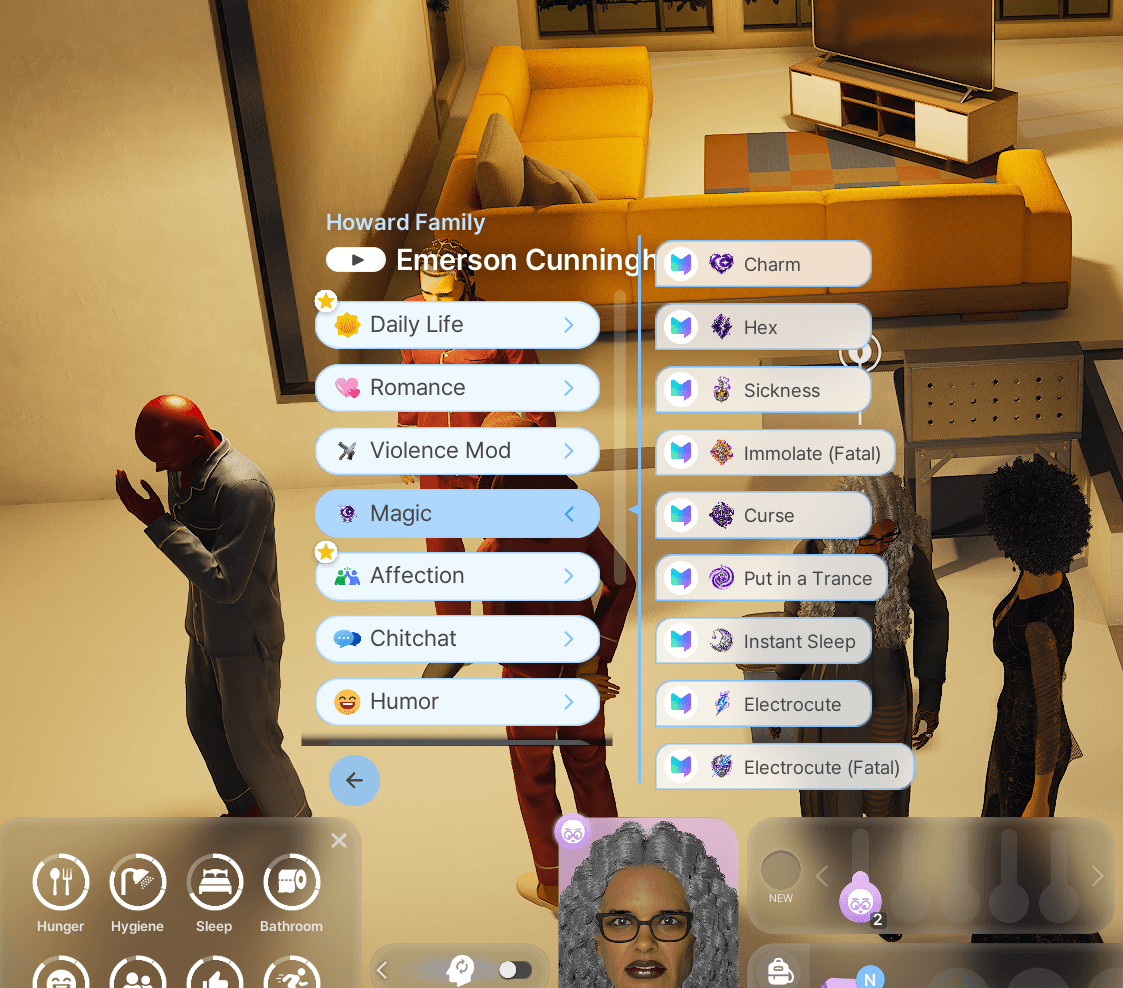Click the purple owl mood icon

point(860,901)
